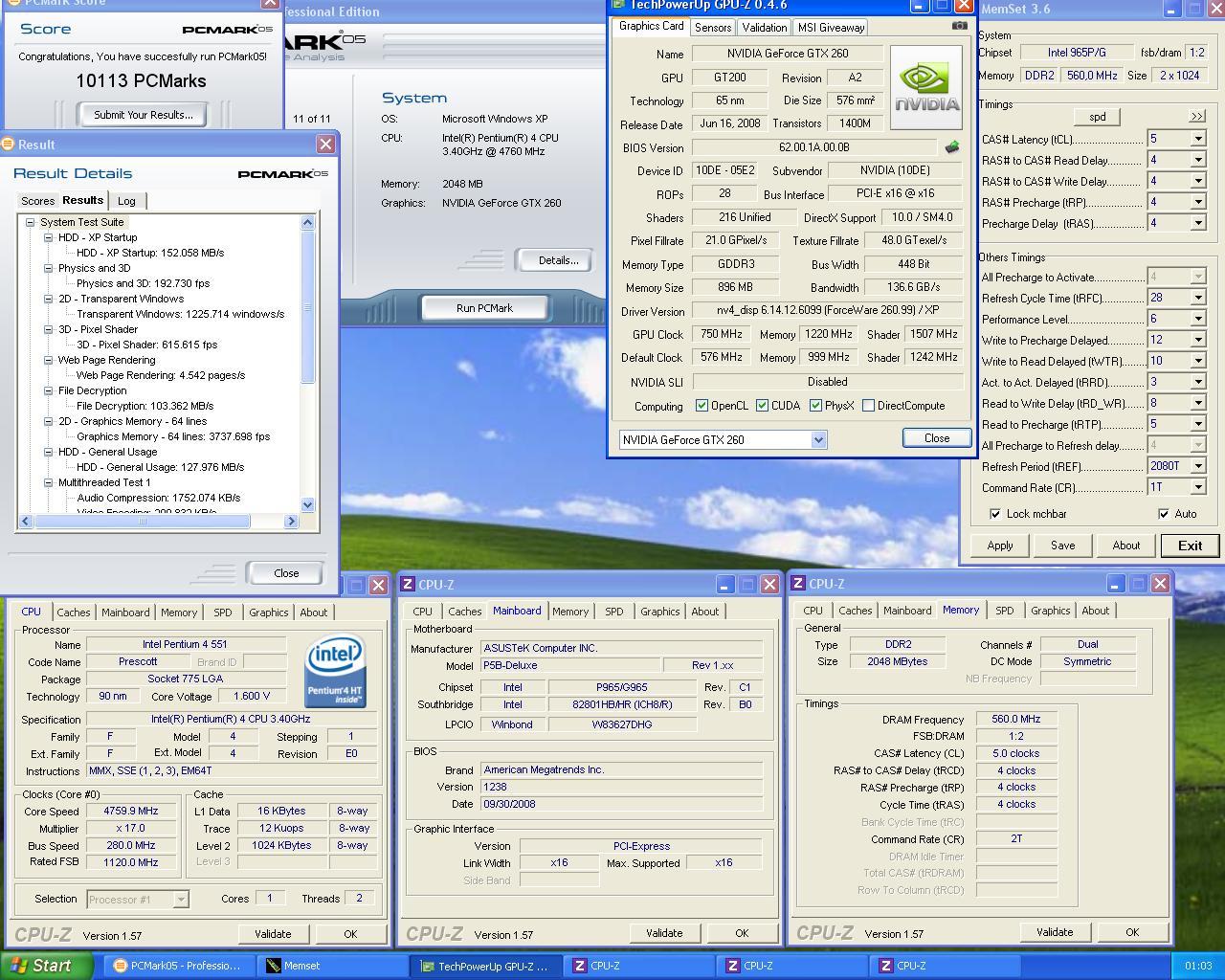Image resolution: width=1225 pixels, height=980 pixels.
Task: Toggle the PhysX checkbox
Action: (816, 406)
